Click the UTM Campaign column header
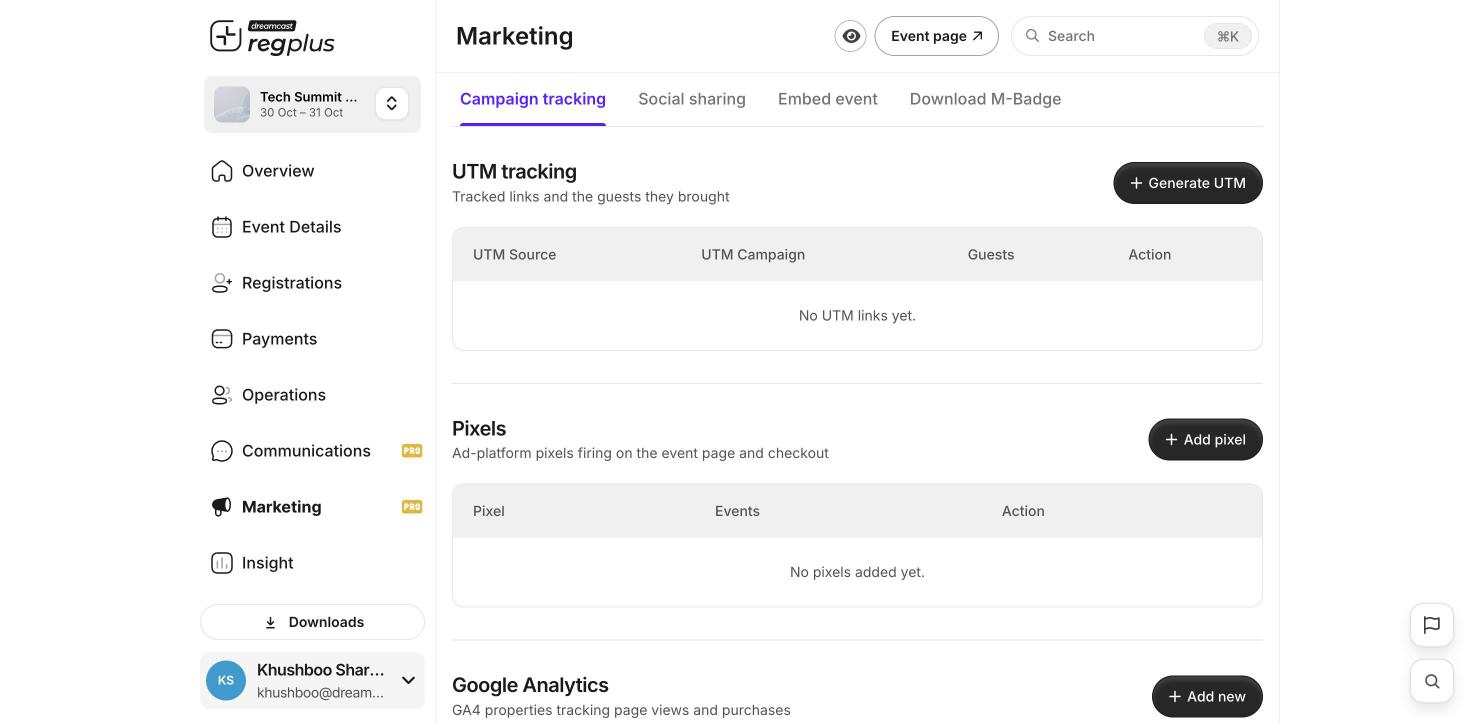Screen dimensions: 1470x723 753,255
